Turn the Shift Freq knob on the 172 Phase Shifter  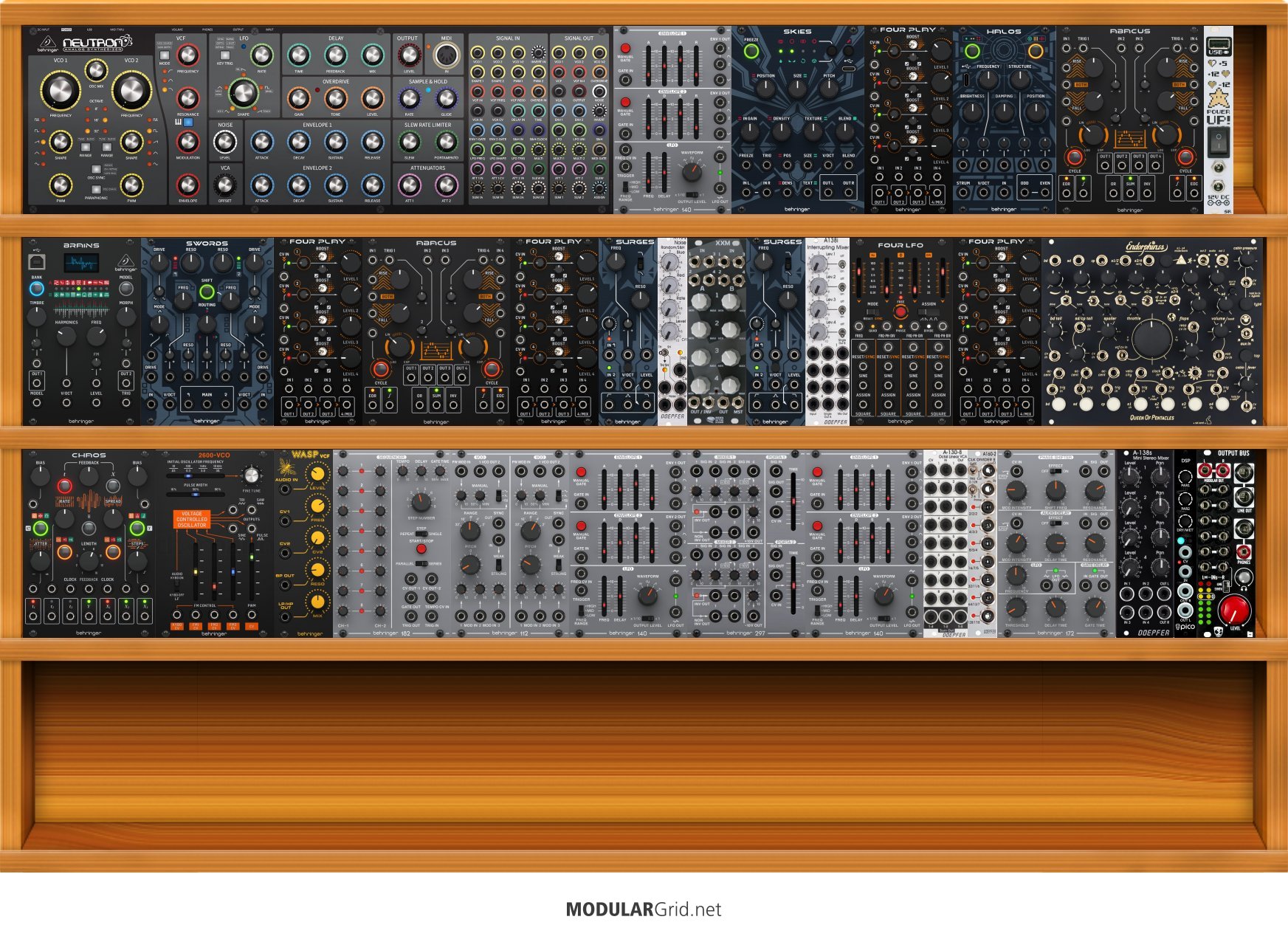click(1055, 491)
